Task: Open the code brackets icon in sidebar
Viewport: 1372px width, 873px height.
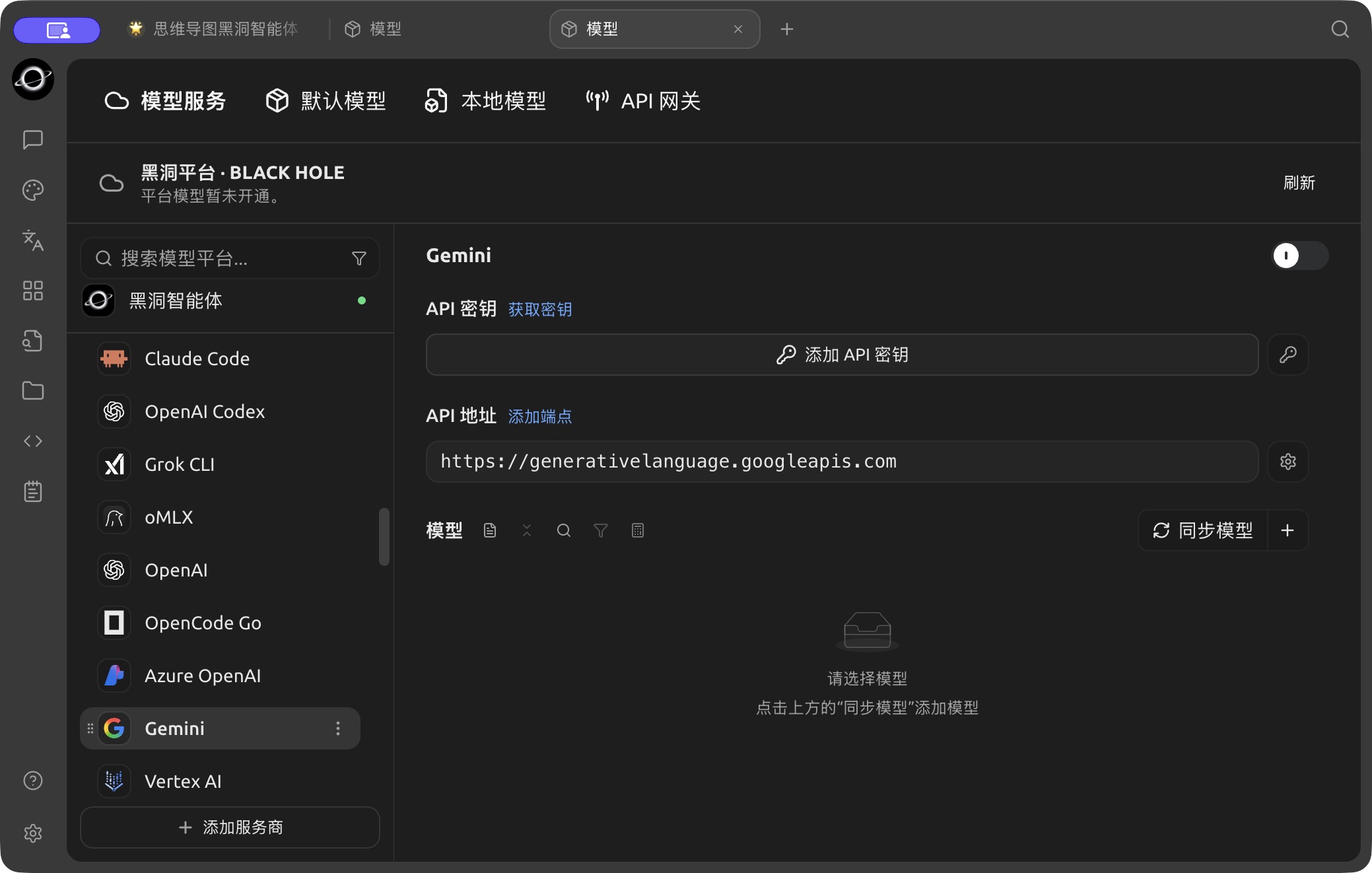Action: click(x=33, y=441)
